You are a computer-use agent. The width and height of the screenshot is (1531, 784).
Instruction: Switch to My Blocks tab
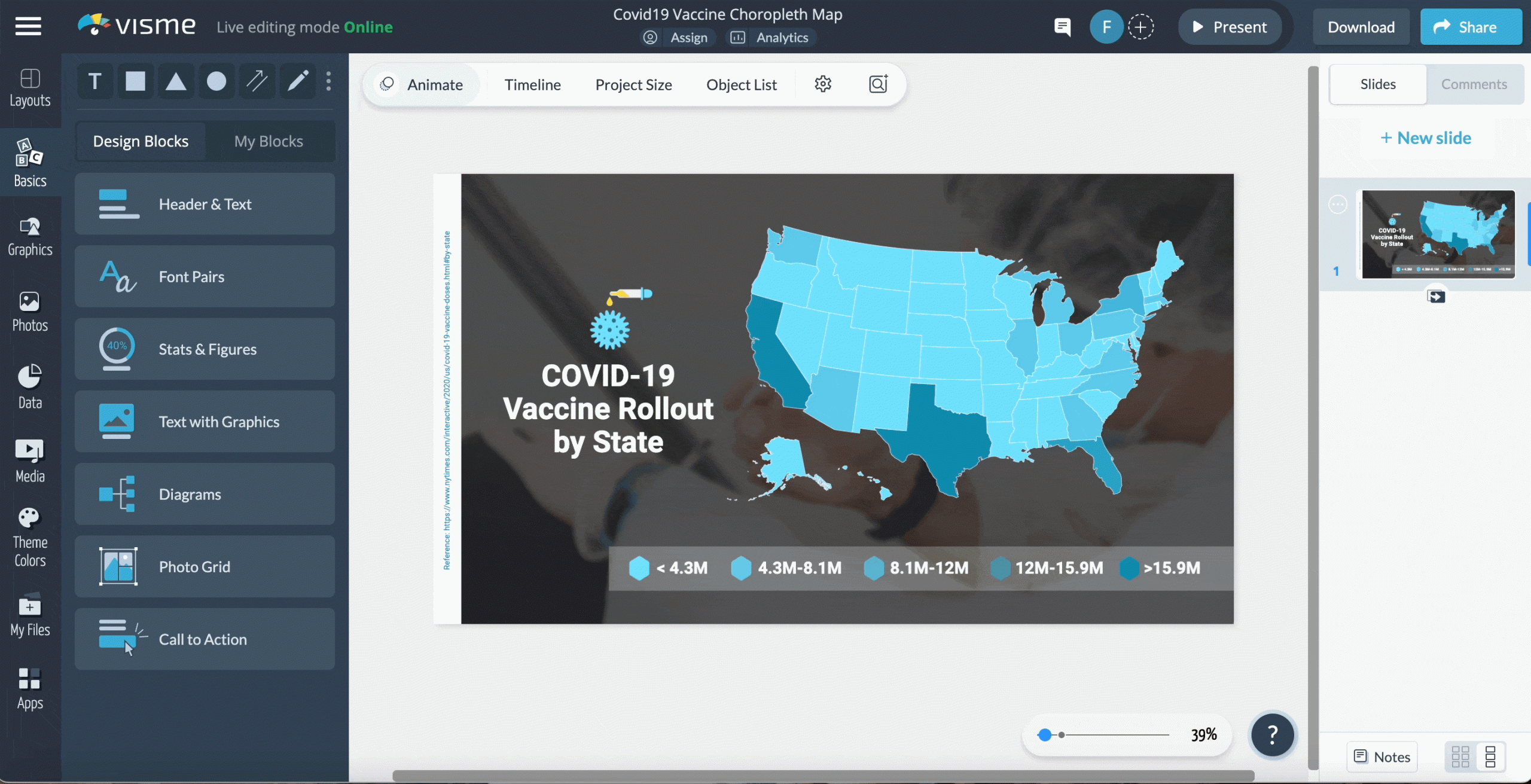[269, 141]
